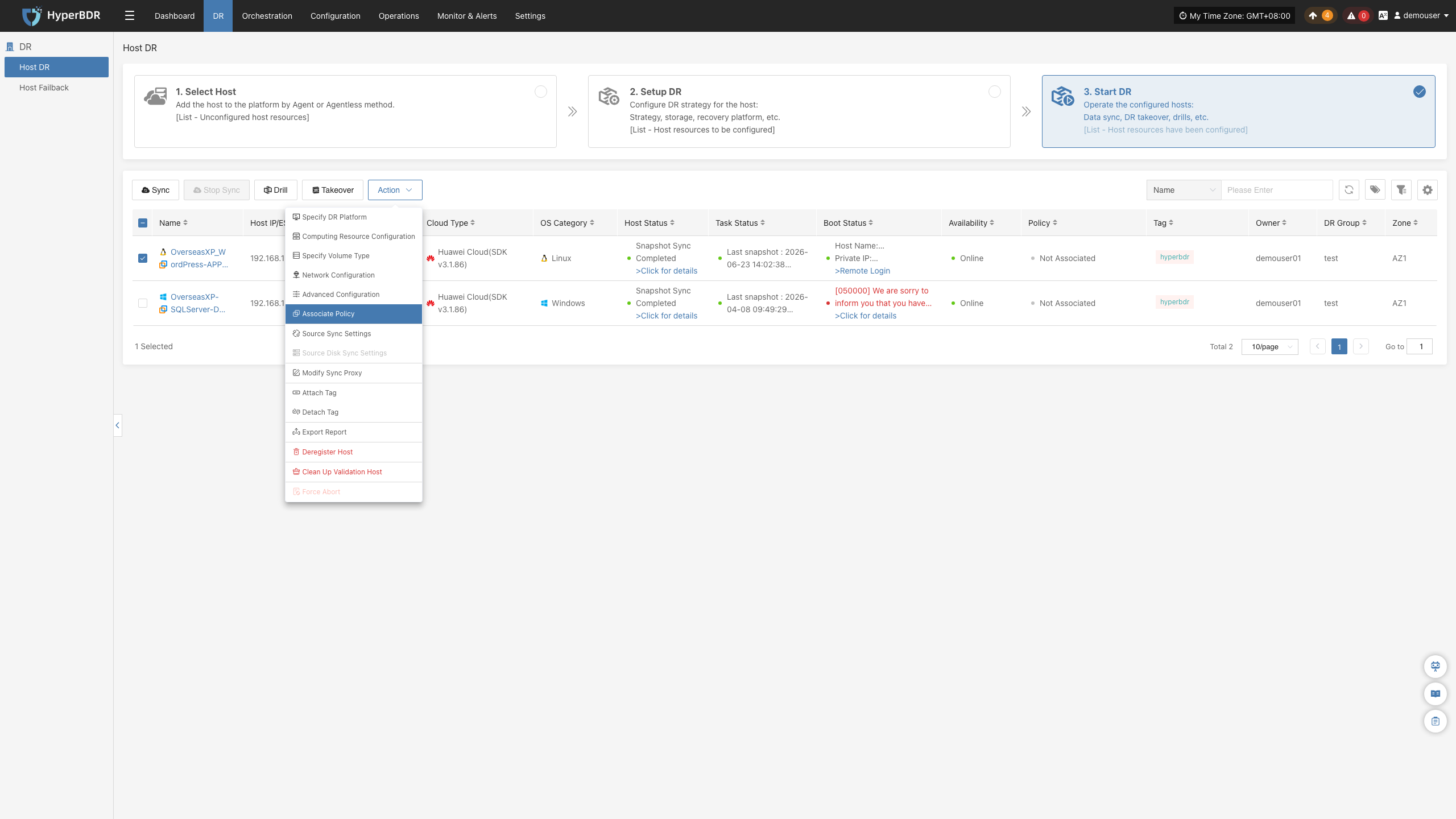
Task: Go to next page arrow
Action: (1361, 346)
